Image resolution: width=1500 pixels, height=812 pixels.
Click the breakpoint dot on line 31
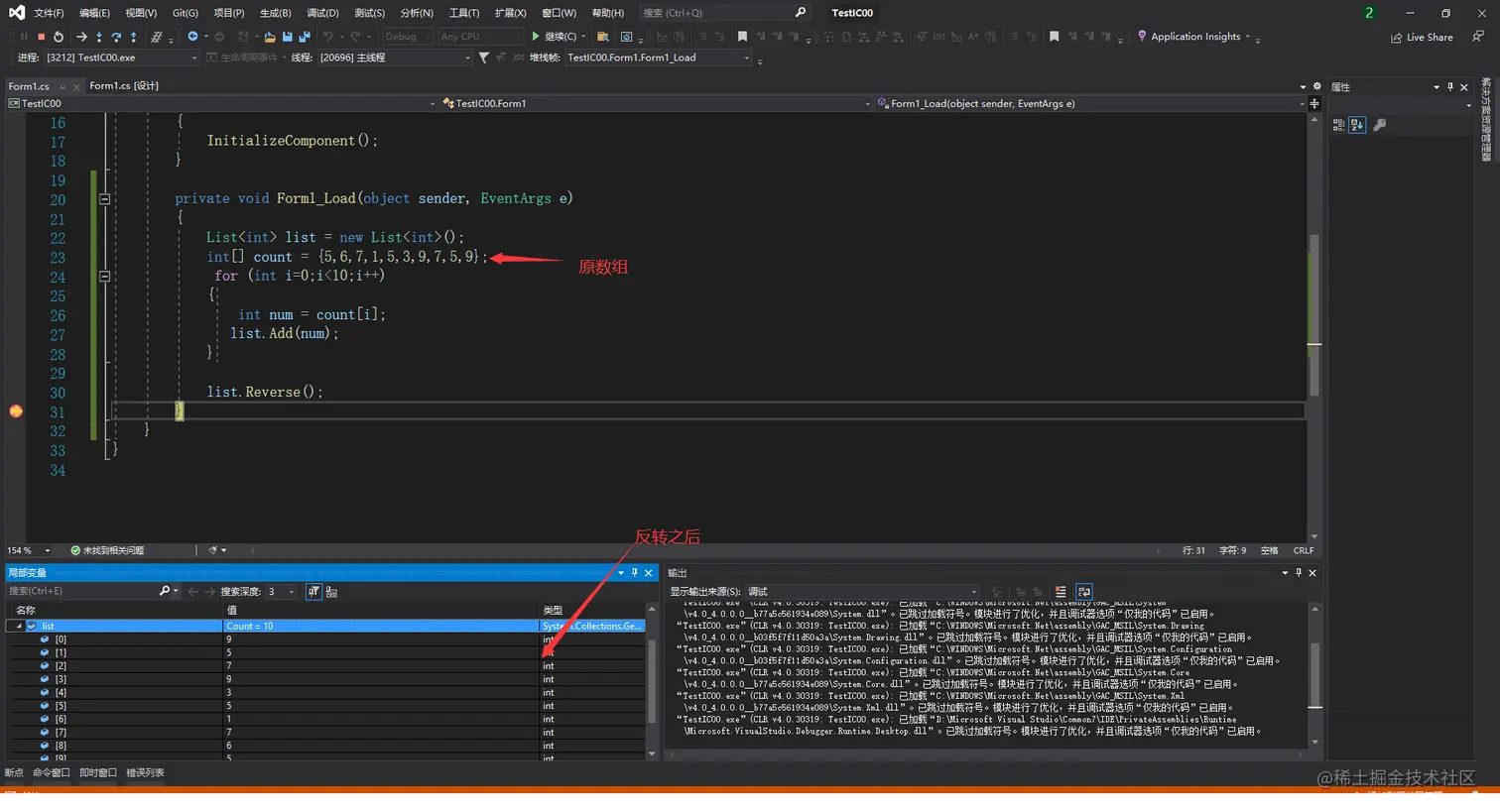[16, 411]
